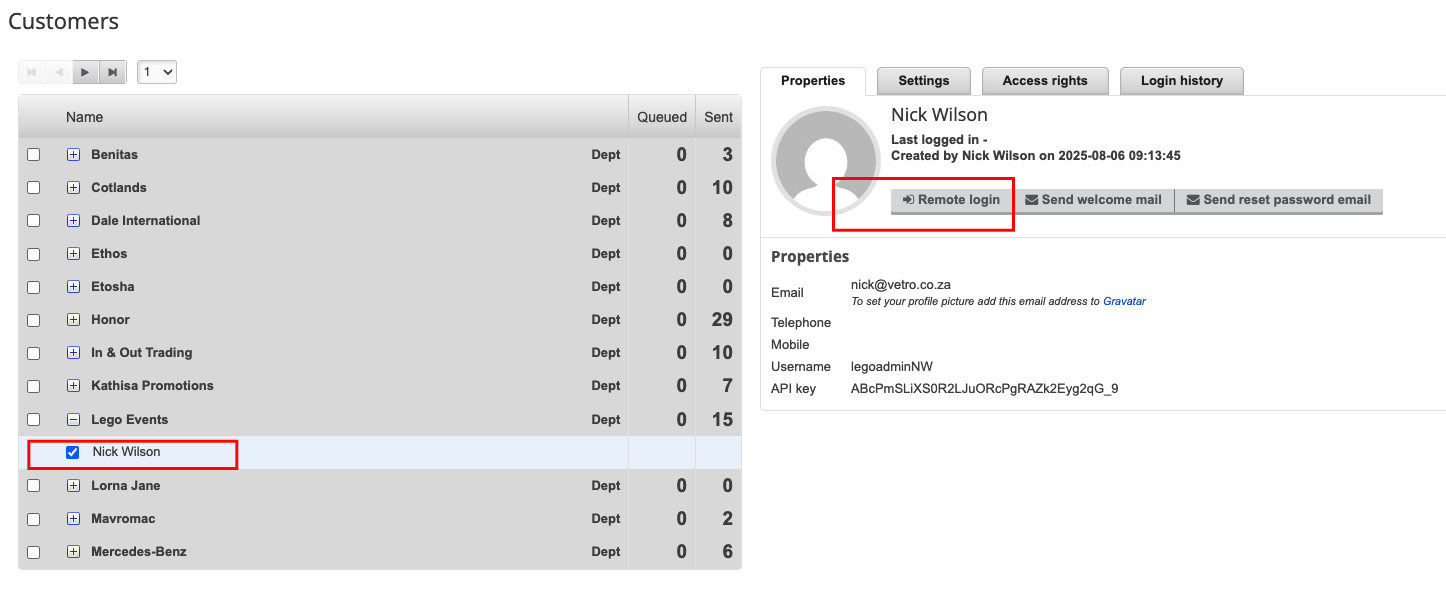Click the Nick Wilson profile avatar
Image resolution: width=1446 pixels, height=595 pixels.
coord(825,161)
